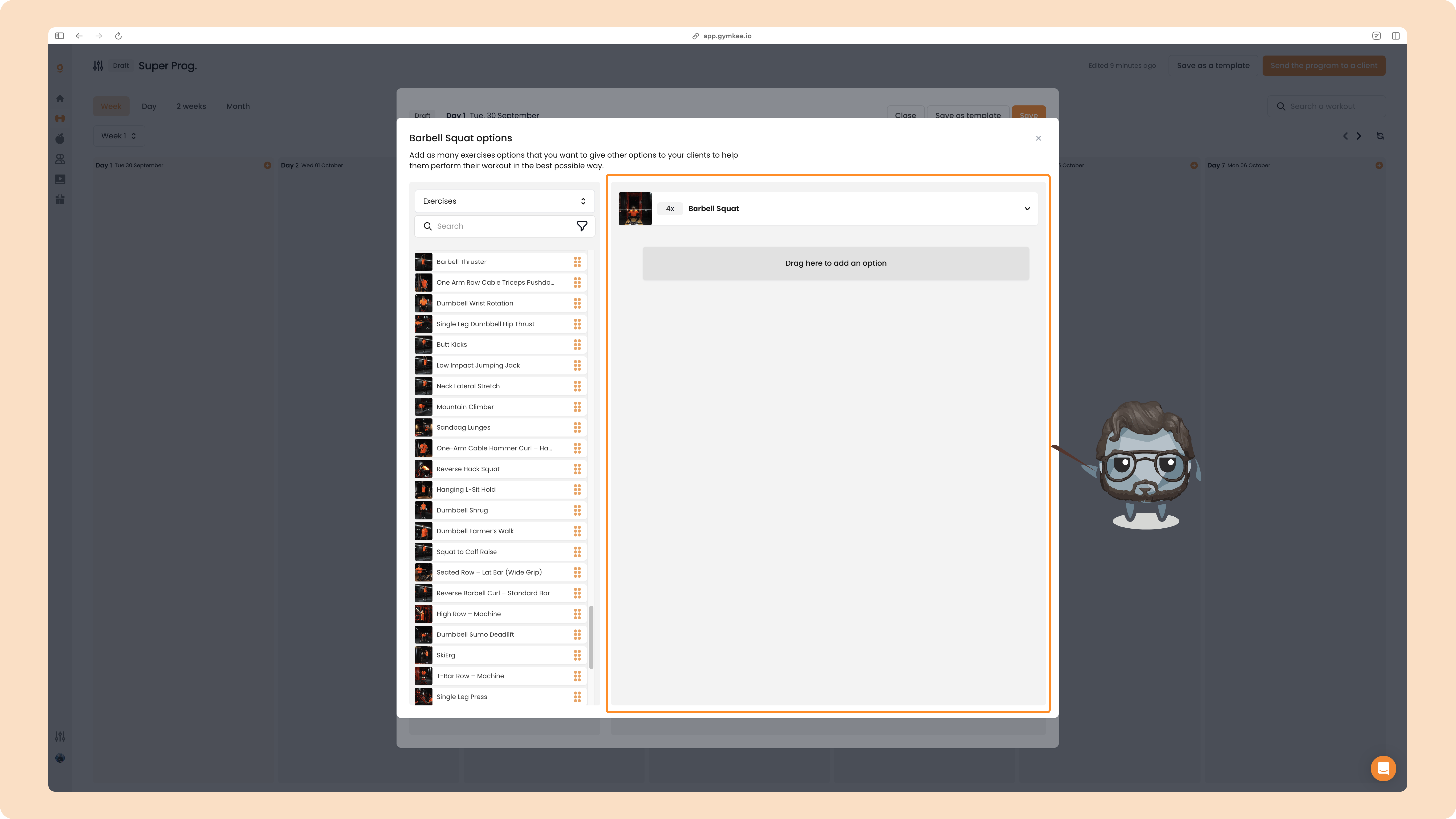Go to previous week arrow
The height and width of the screenshot is (819, 1456).
coord(1345,136)
